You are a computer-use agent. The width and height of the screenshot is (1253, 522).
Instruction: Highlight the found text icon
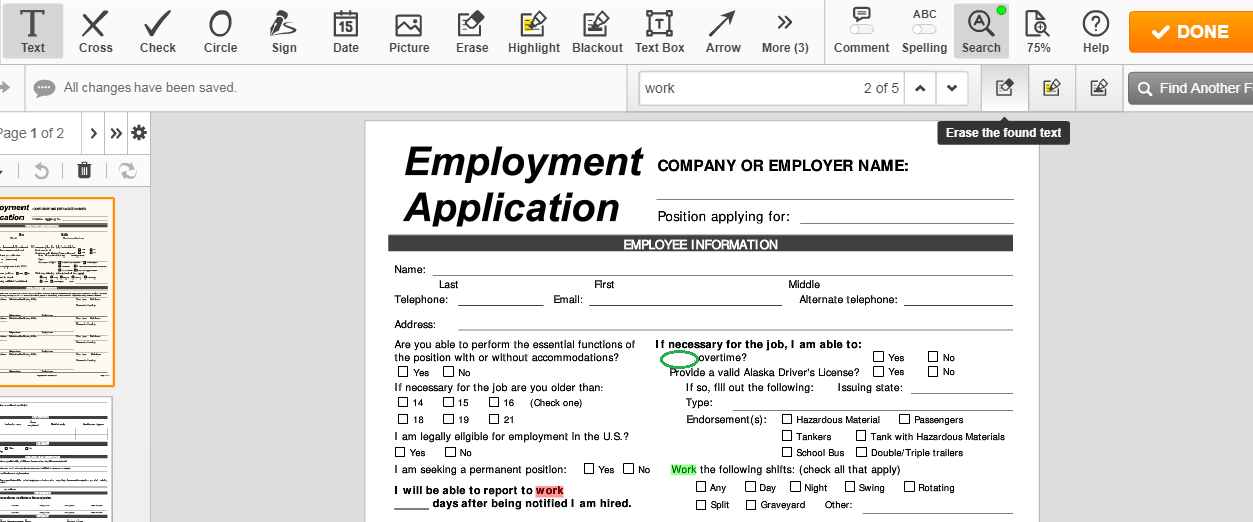pos(1051,88)
